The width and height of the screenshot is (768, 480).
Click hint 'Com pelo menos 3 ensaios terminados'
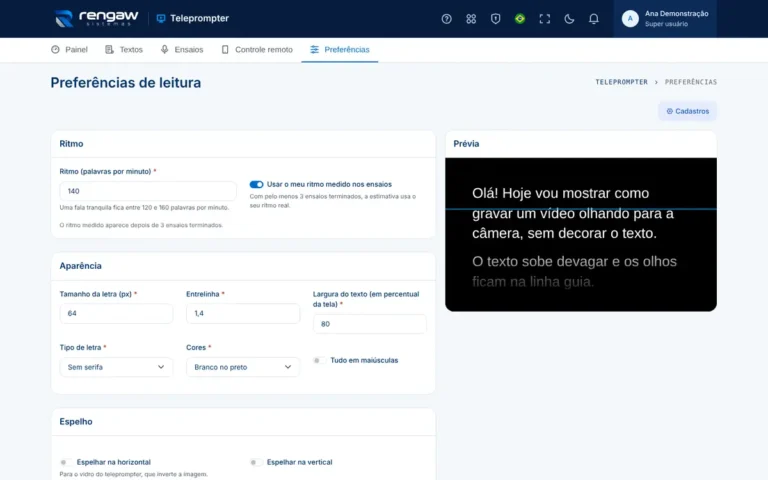[333, 201]
